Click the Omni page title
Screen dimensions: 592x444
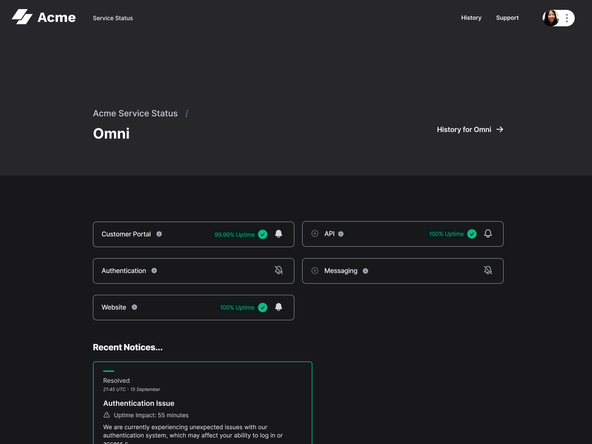coord(111,134)
